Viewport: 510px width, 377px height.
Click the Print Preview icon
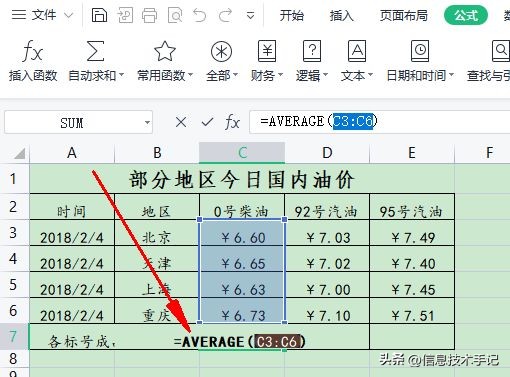coord(175,15)
